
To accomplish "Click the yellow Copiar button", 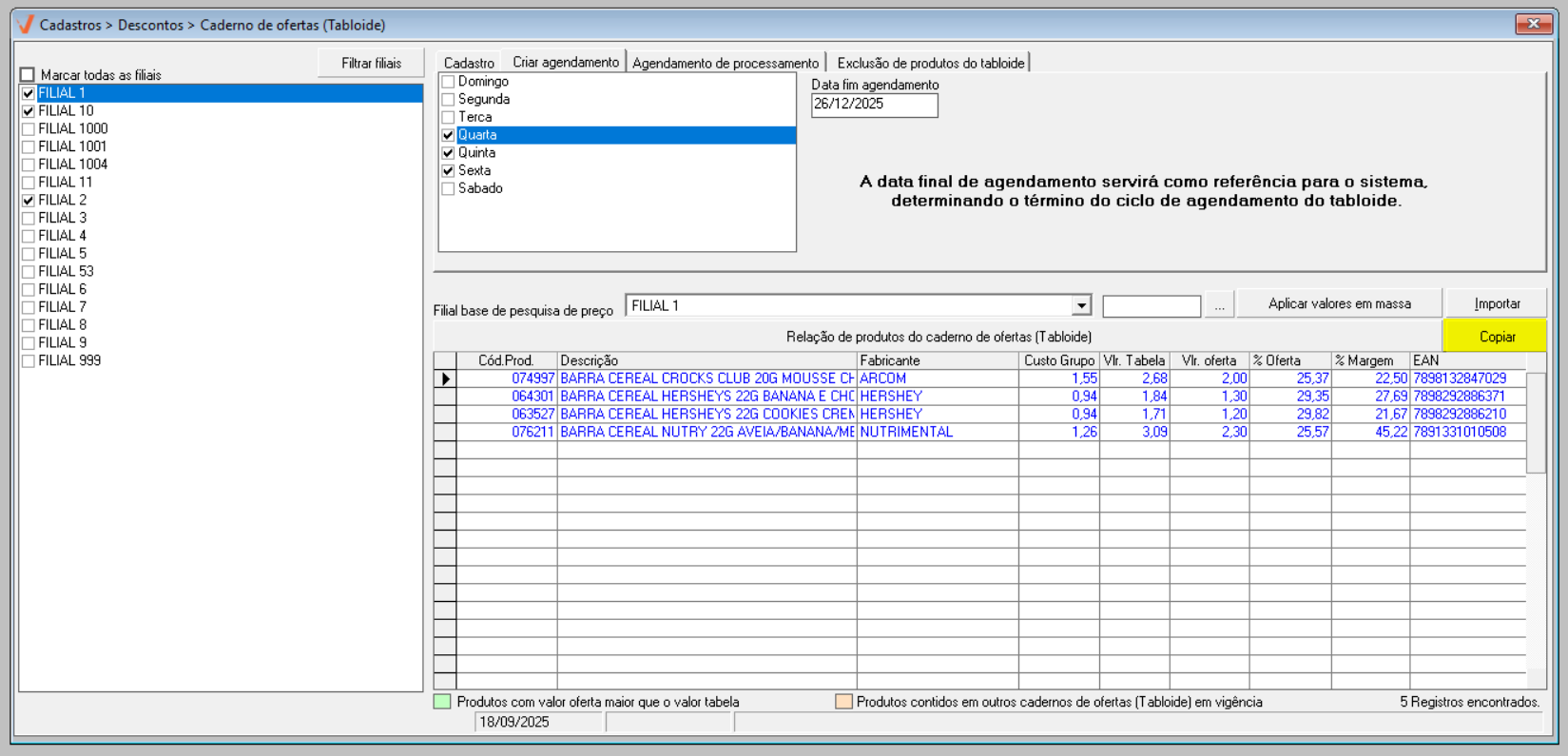I will coord(1497,337).
